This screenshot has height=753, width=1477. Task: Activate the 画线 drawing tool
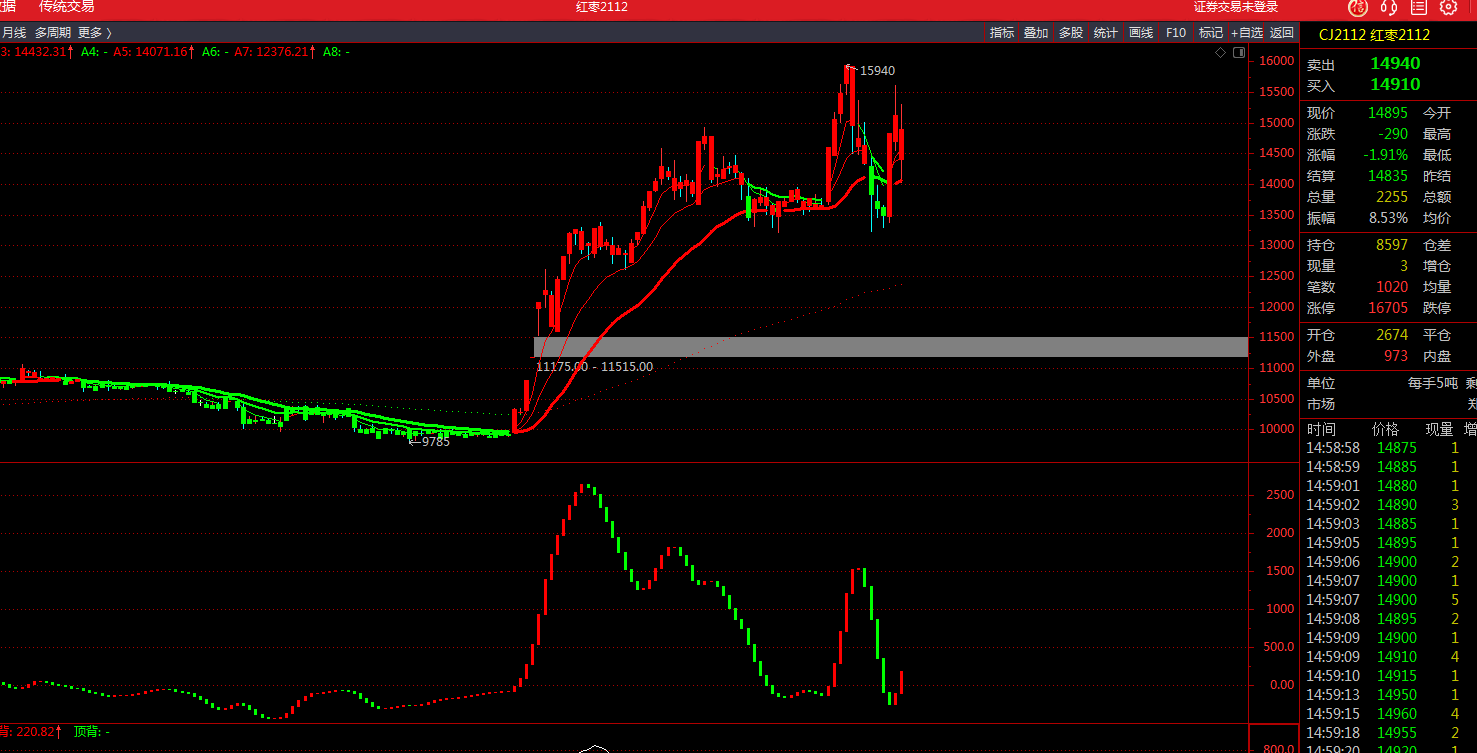point(1141,32)
